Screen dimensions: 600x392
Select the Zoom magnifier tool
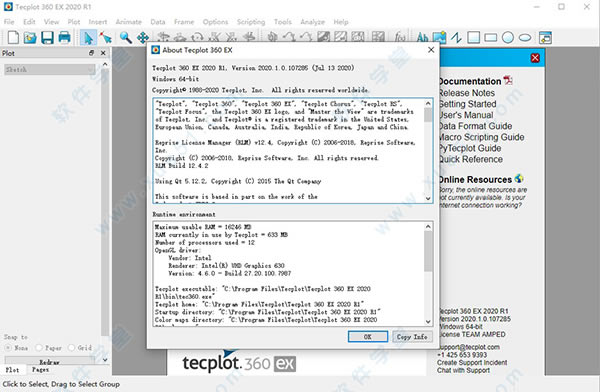[x=126, y=38]
